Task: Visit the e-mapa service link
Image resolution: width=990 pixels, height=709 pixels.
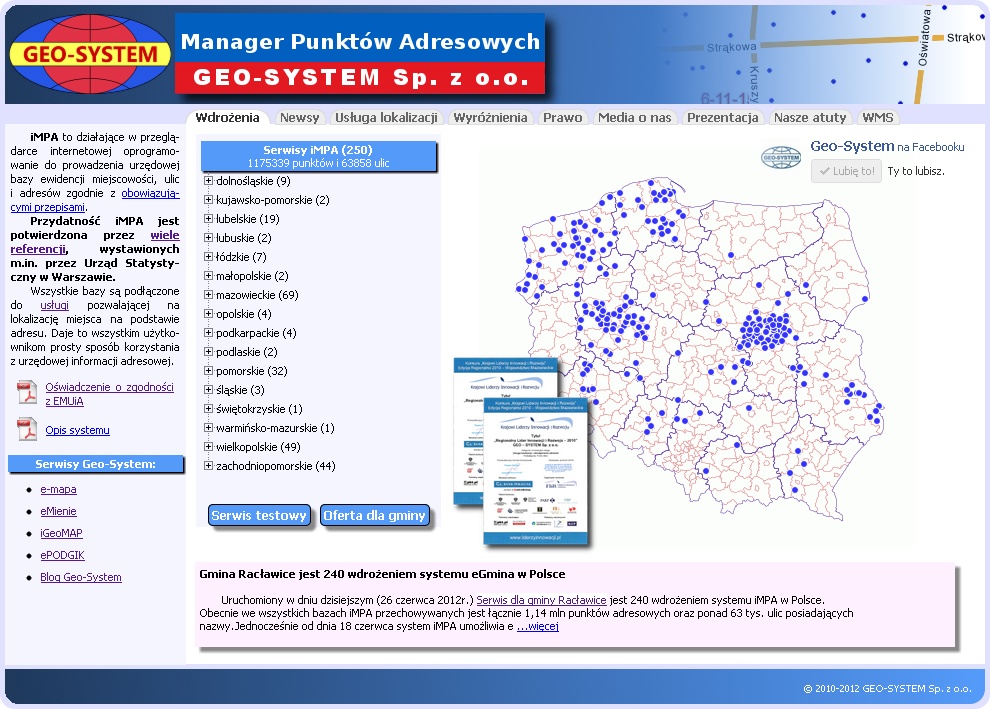Action: click(x=58, y=489)
